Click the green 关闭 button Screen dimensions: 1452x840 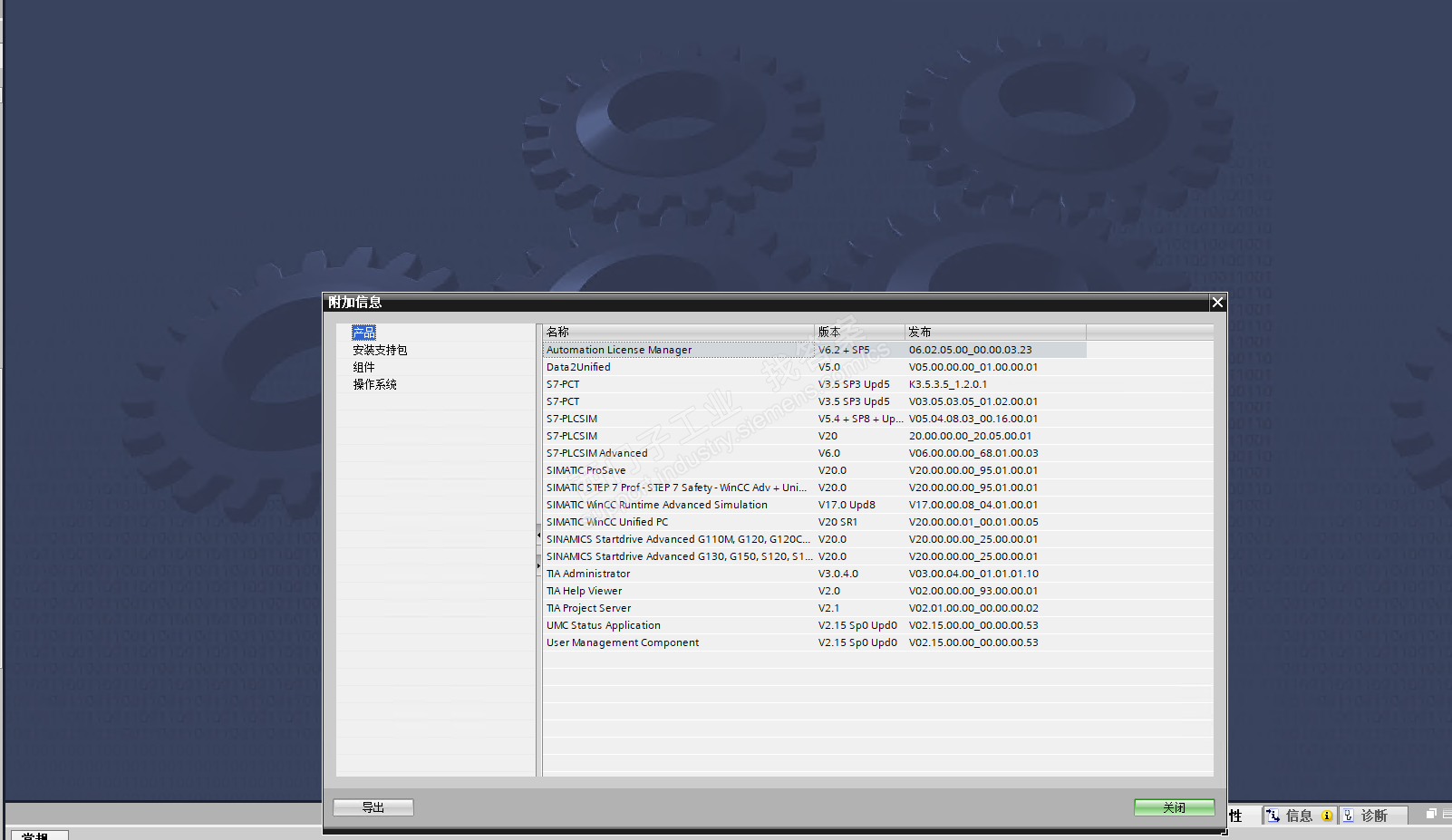1174,807
